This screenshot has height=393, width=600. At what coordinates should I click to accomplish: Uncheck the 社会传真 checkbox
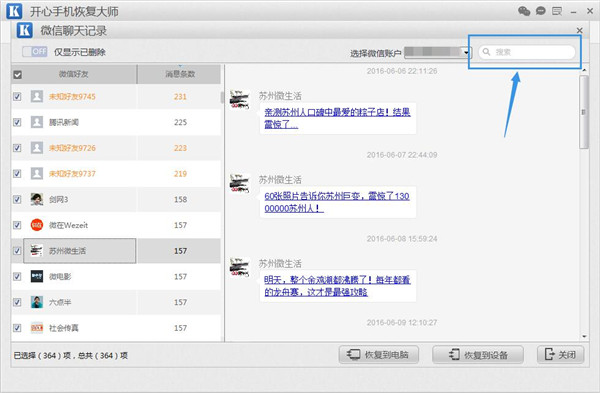tap(17, 328)
